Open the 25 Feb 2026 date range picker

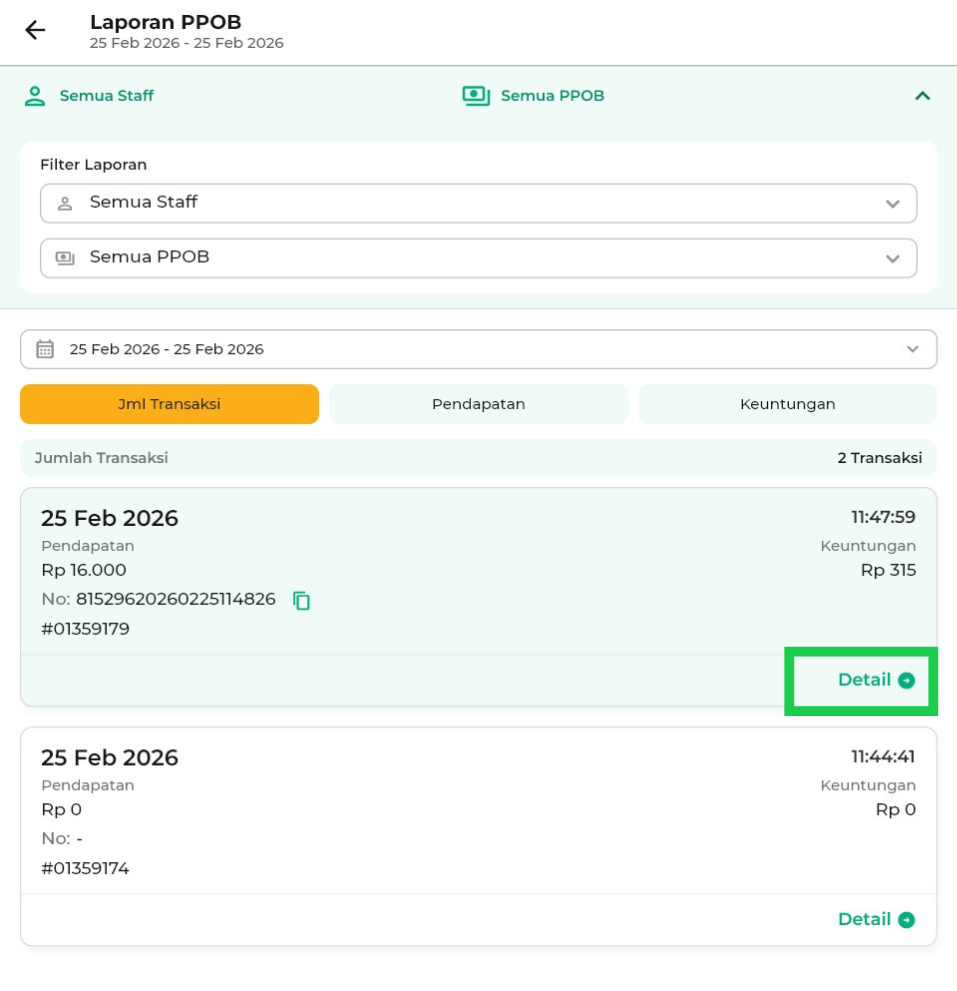pyautogui.click(x=478, y=349)
